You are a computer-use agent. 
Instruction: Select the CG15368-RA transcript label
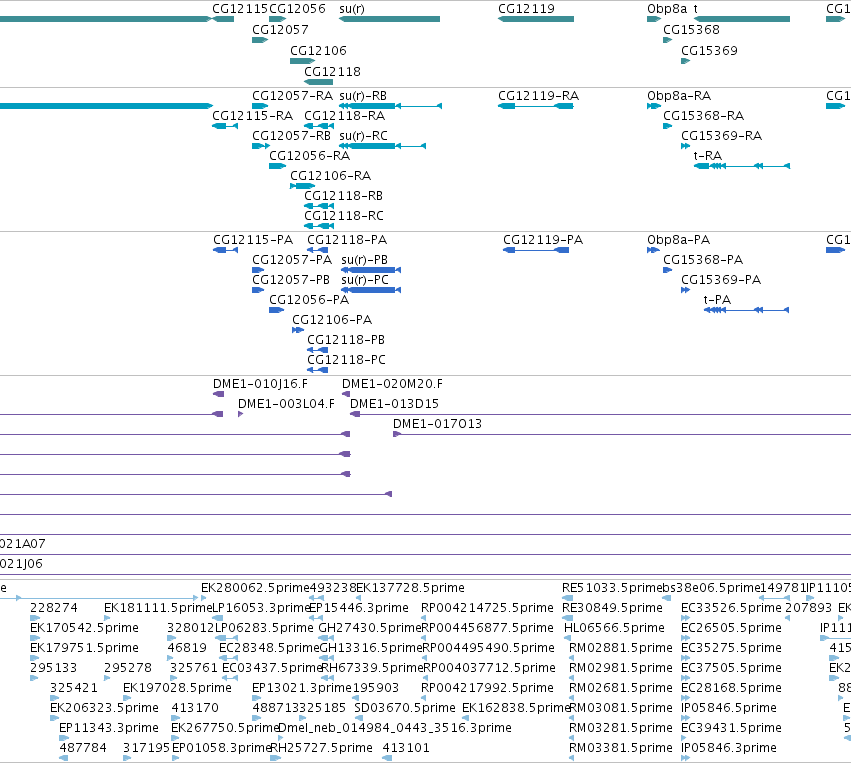click(703, 116)
